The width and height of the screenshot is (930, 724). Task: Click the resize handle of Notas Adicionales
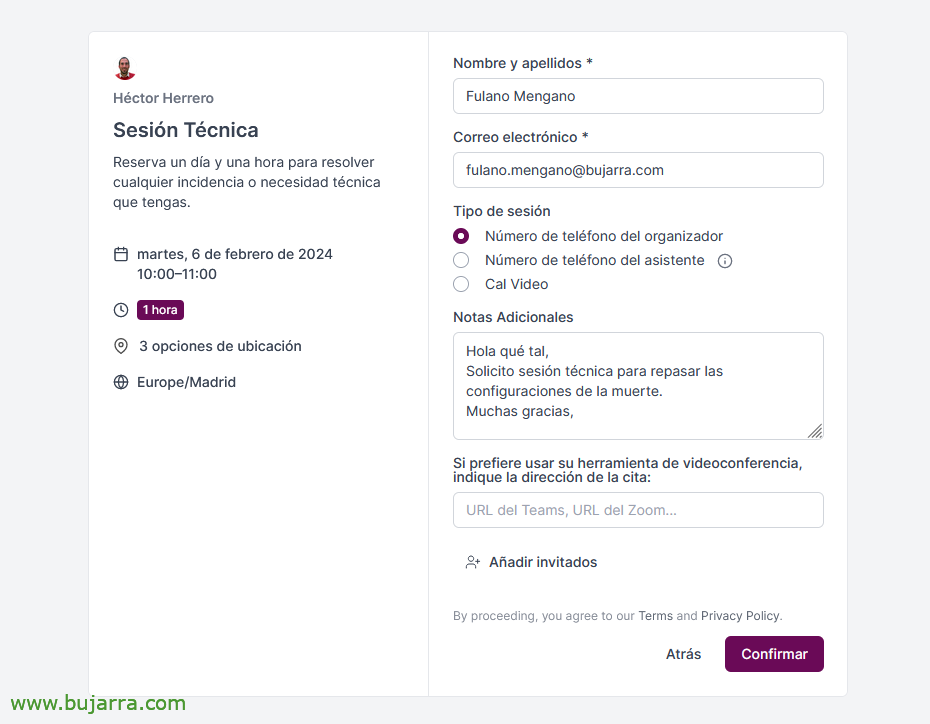point(815,431)
